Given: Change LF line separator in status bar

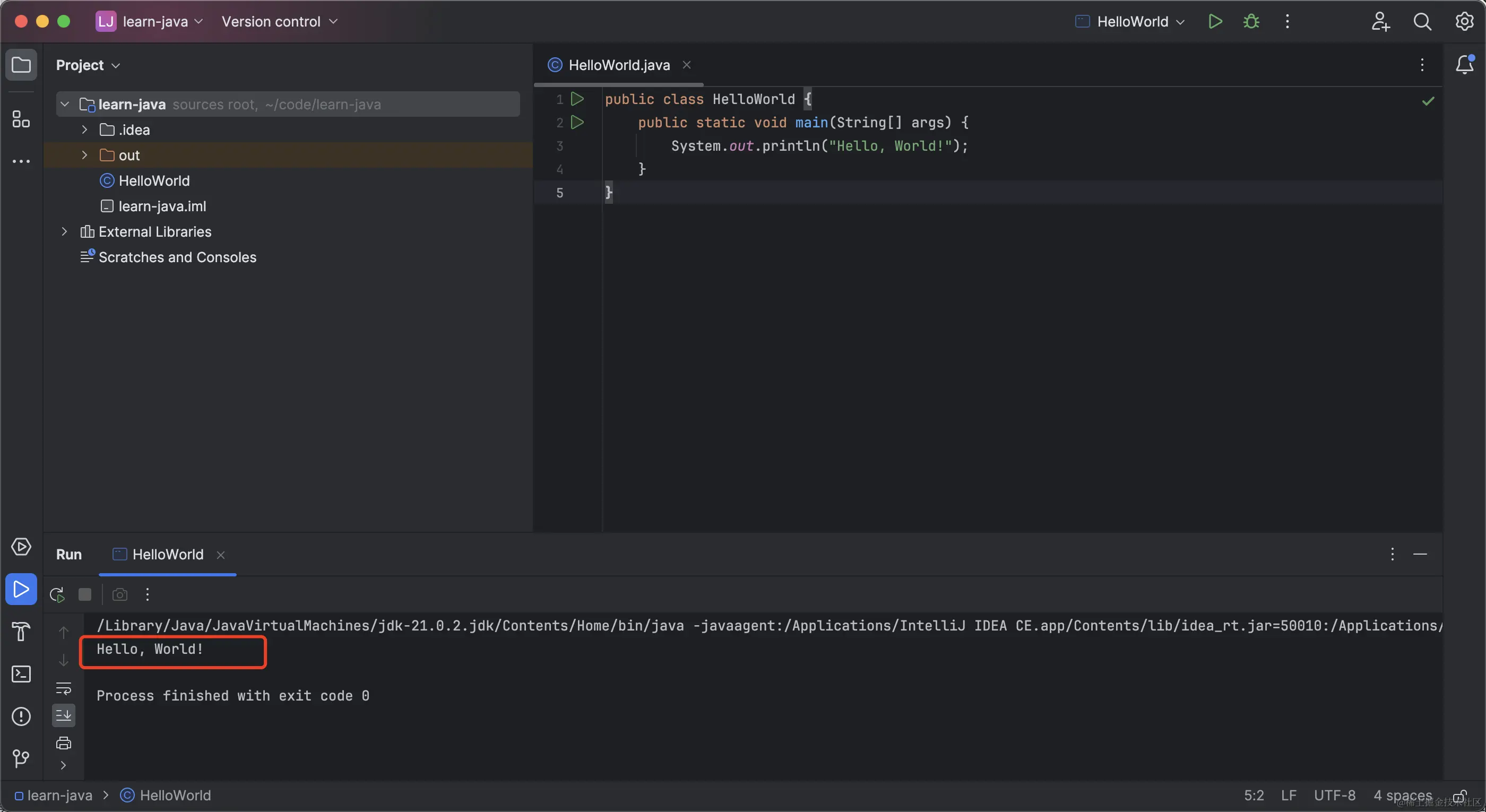Looking at the screenshot, I should coord(1289,796).
